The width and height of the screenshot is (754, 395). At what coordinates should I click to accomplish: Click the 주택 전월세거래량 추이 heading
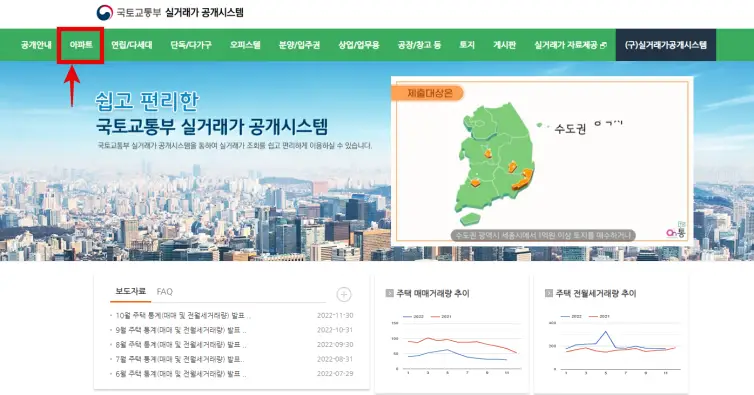click(596, 293)
